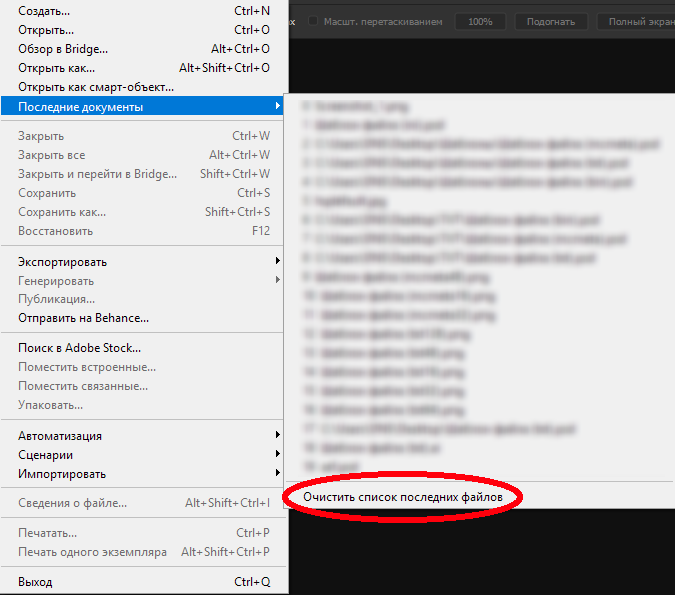Toggle 'Масшт. перетаскиванием' checkbox
The image size is (675, 595).
[313, 21]
